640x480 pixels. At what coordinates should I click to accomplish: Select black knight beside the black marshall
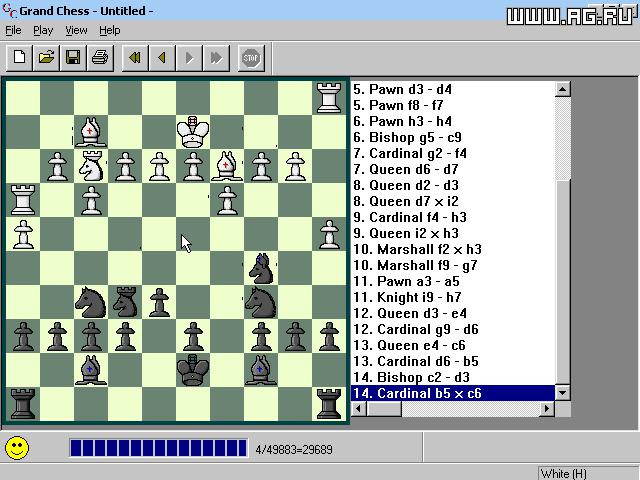pos(91,302)
